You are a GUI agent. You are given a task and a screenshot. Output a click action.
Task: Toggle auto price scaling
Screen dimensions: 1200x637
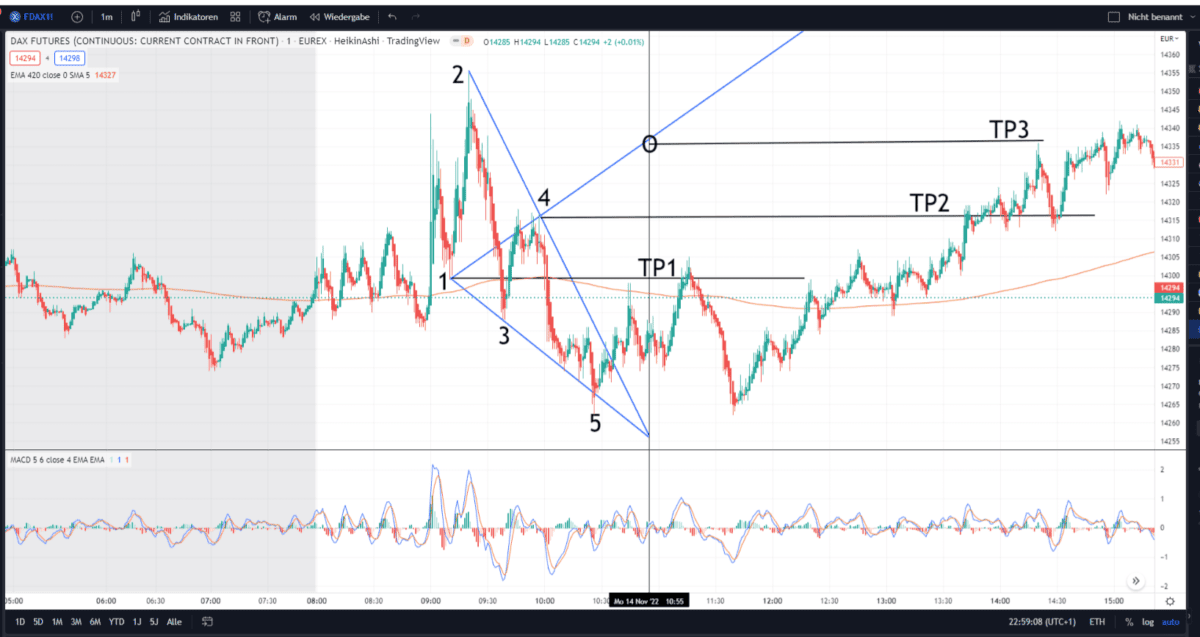click(x=1173, y=621)
